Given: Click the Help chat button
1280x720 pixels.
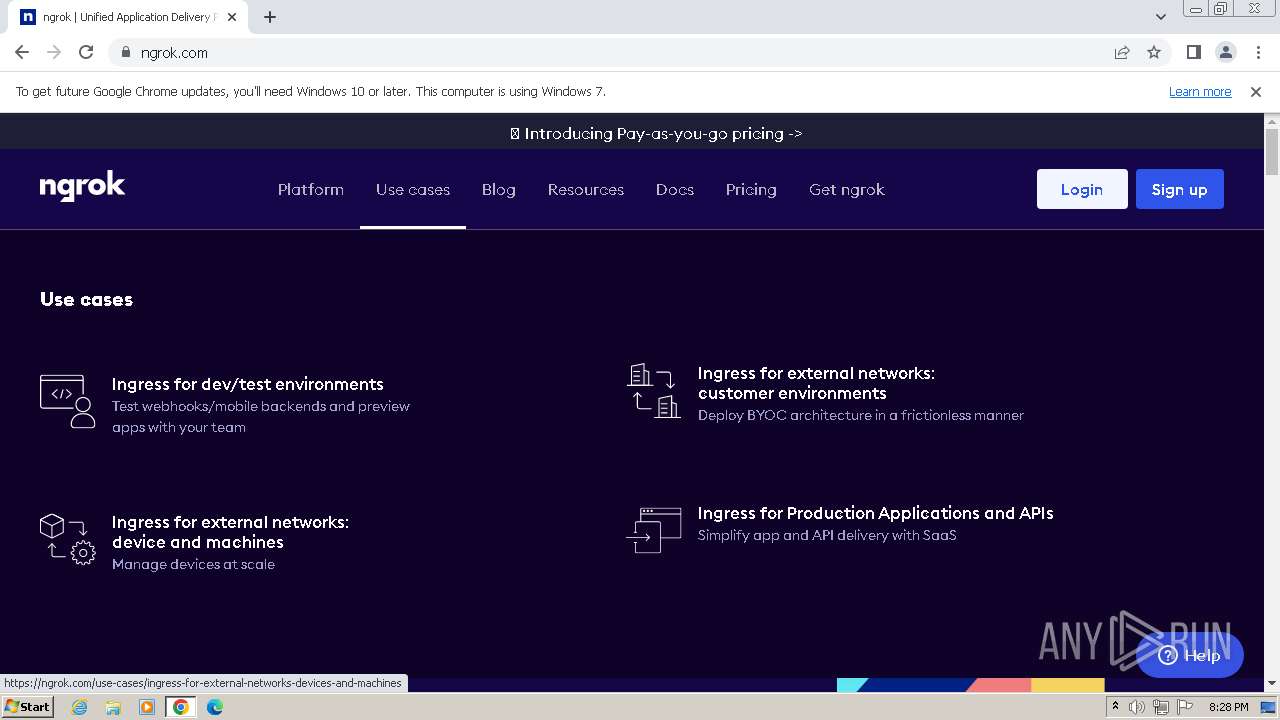Looking at the screenshot, I should 1190,656.
